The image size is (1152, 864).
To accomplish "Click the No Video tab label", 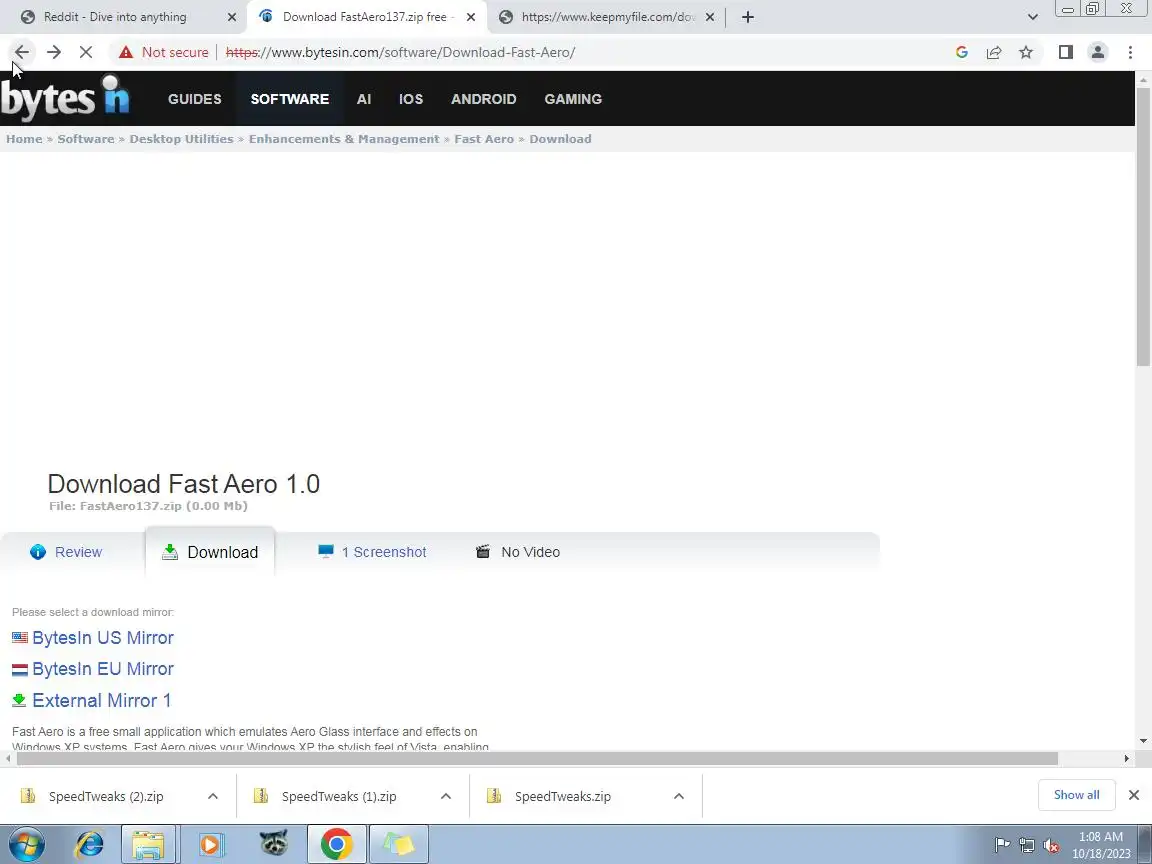I will pos(530,552).
